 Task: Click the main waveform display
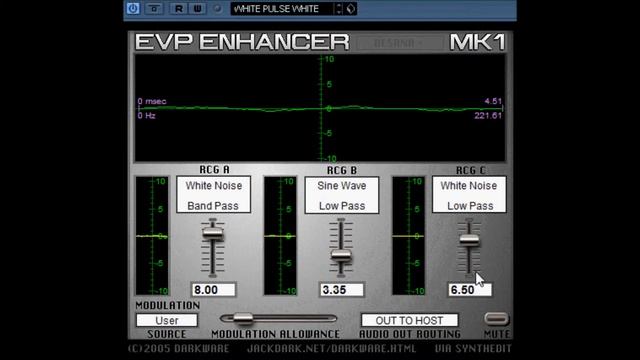pos(320,108)
